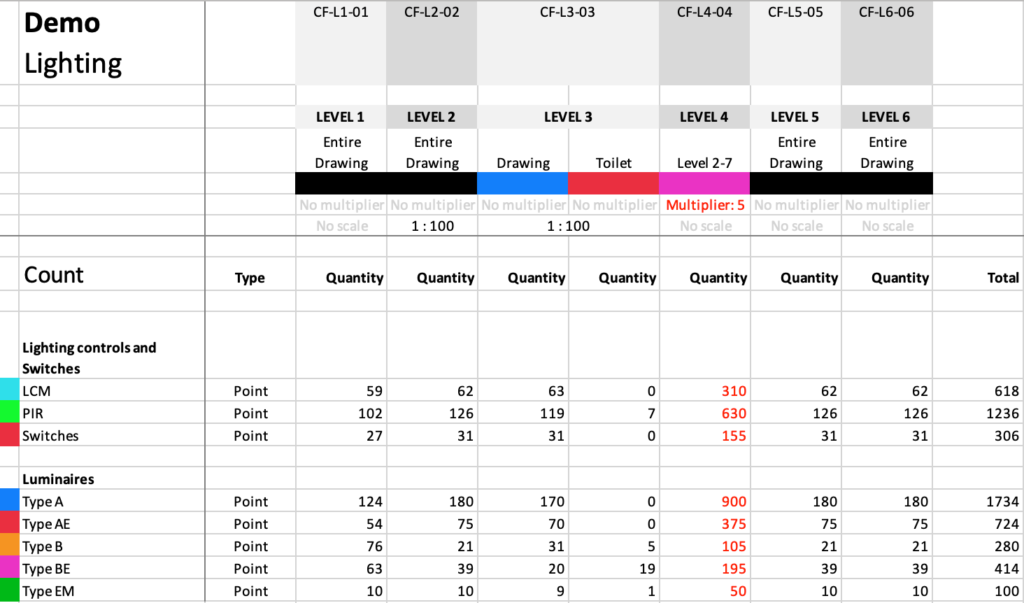This screenshot has height=603, width=1024.
Task: Select the orange color swatch beside Type B
Action: (x=7, y=546)
